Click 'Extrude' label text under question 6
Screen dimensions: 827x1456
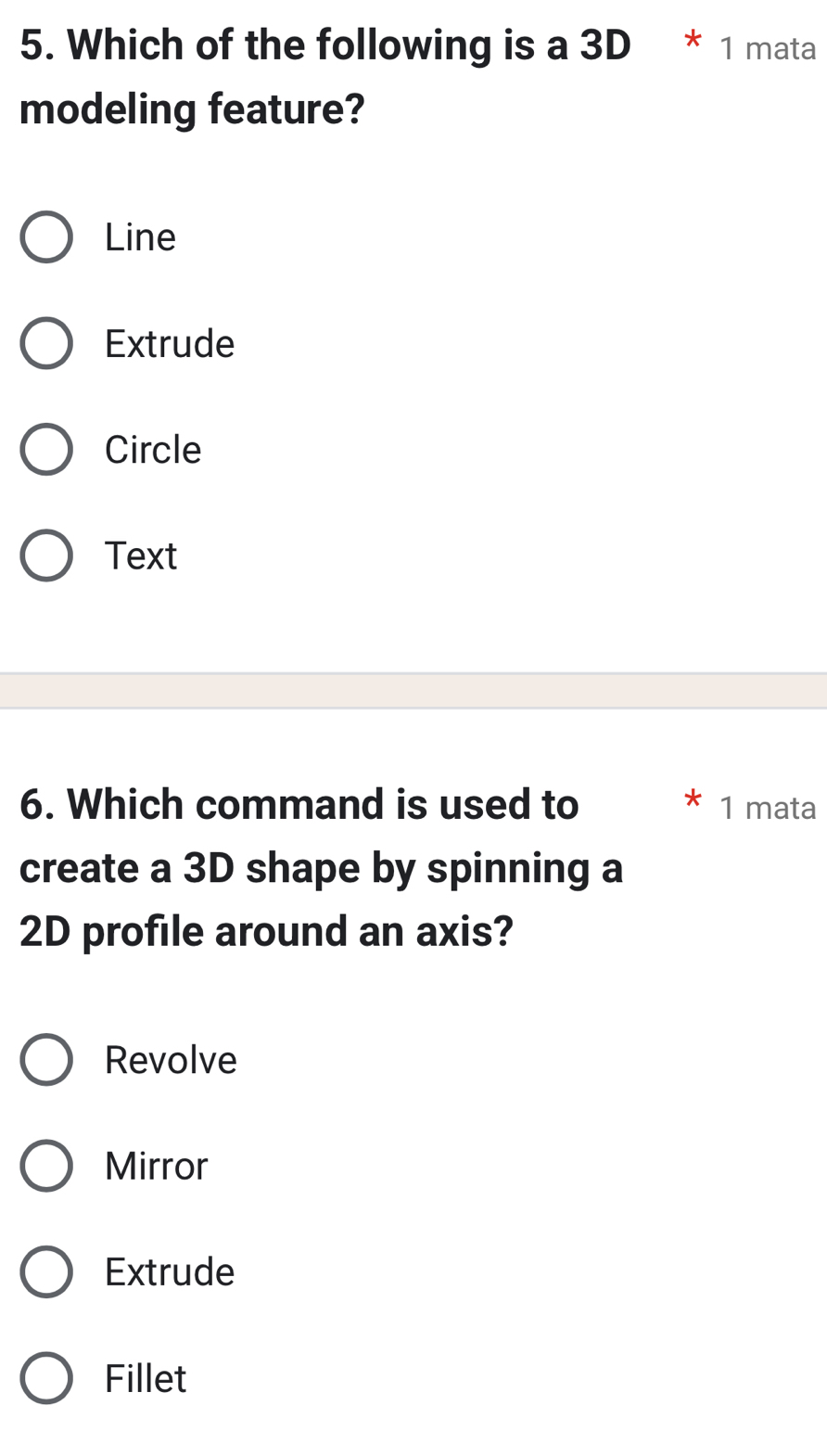[170, 1271]
